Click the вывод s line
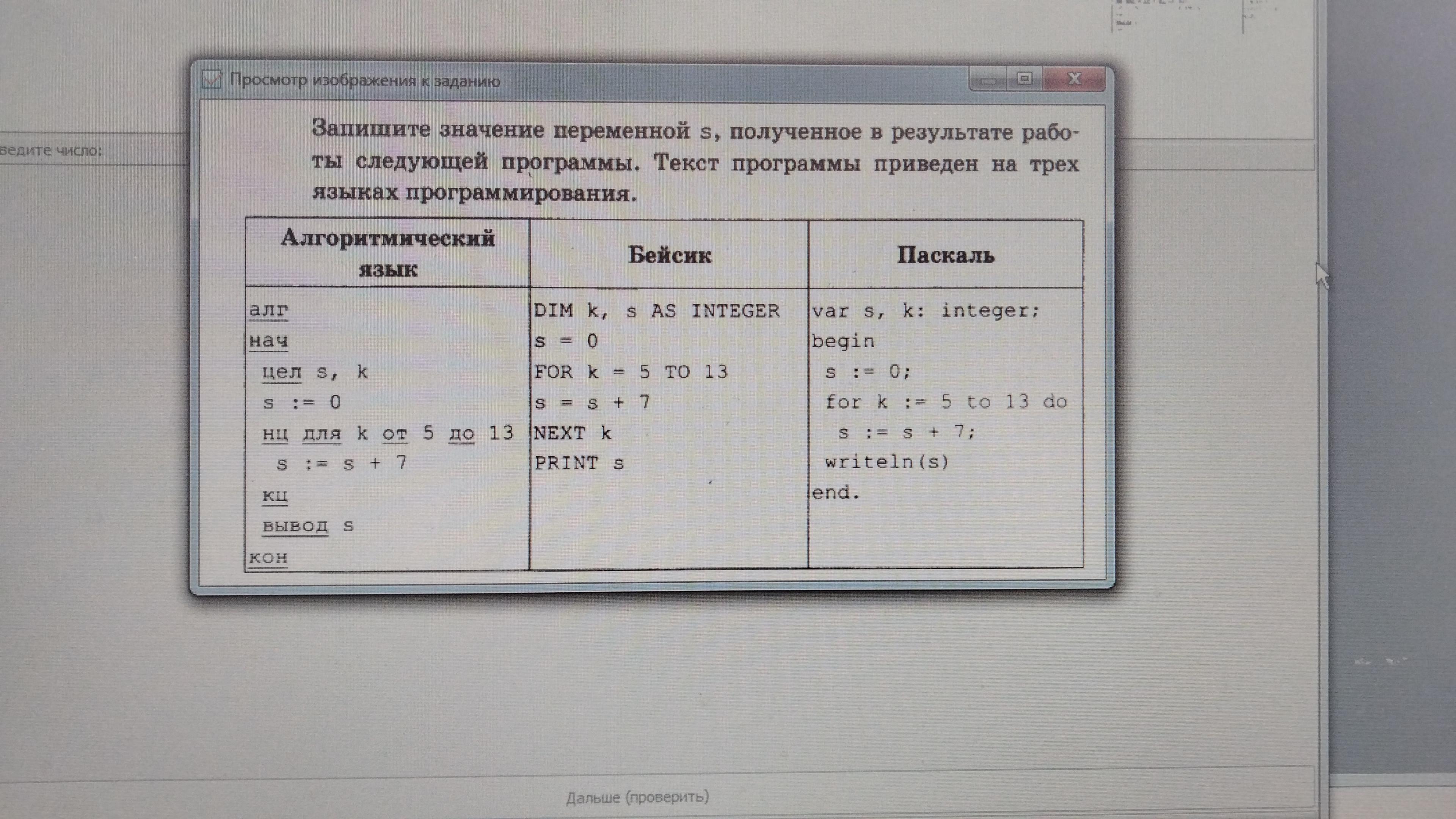 [308, 526]
